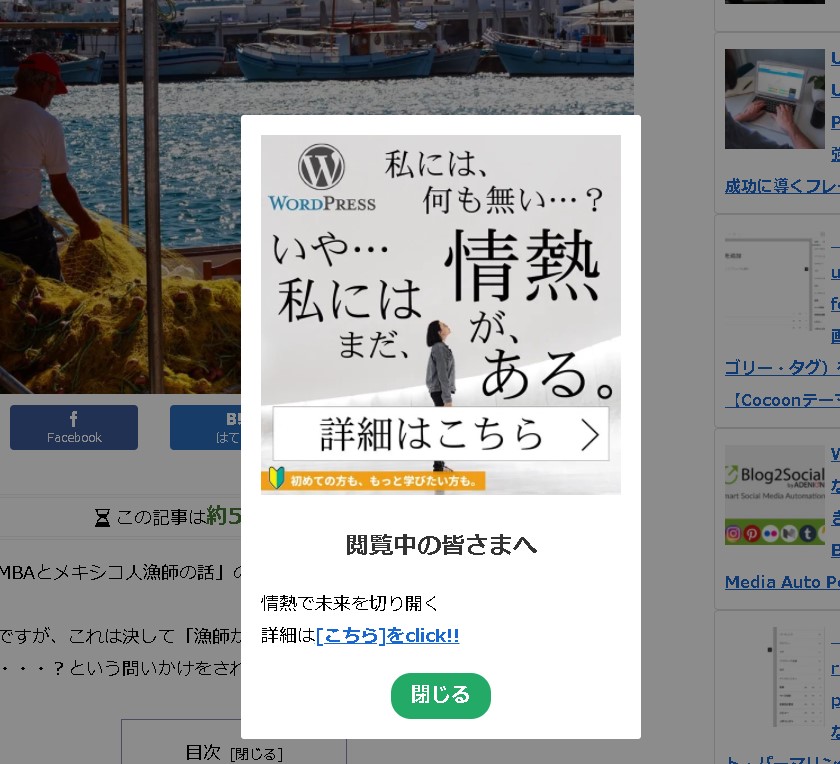Click the laptop typing sidebar thumbnail
Screen dimensions: 840x764
[774, 99]
